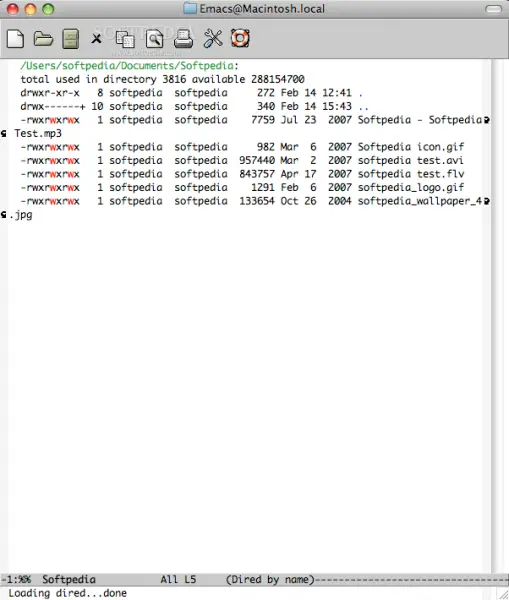The height and width of the screenshot is (600, 509).
Task: Go to the parent directory '..' entry
Action: pyautogui.click(x=364, y=107)
